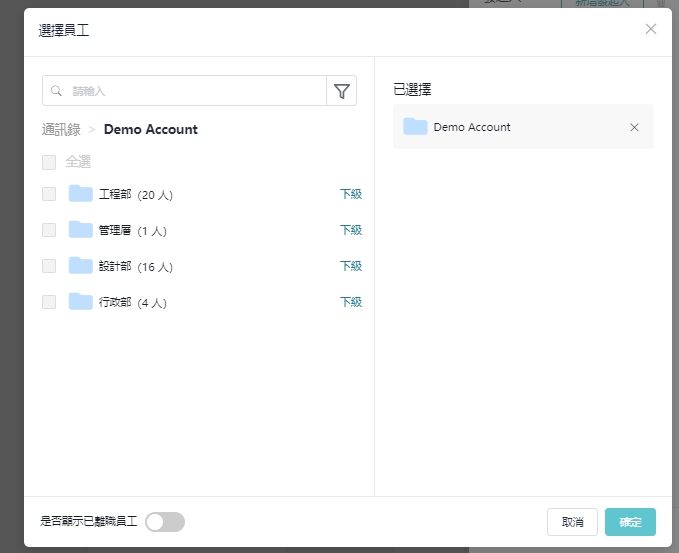Select Demo Account breadcrumb item
679x553 pixels.
(x=150, y=129)
